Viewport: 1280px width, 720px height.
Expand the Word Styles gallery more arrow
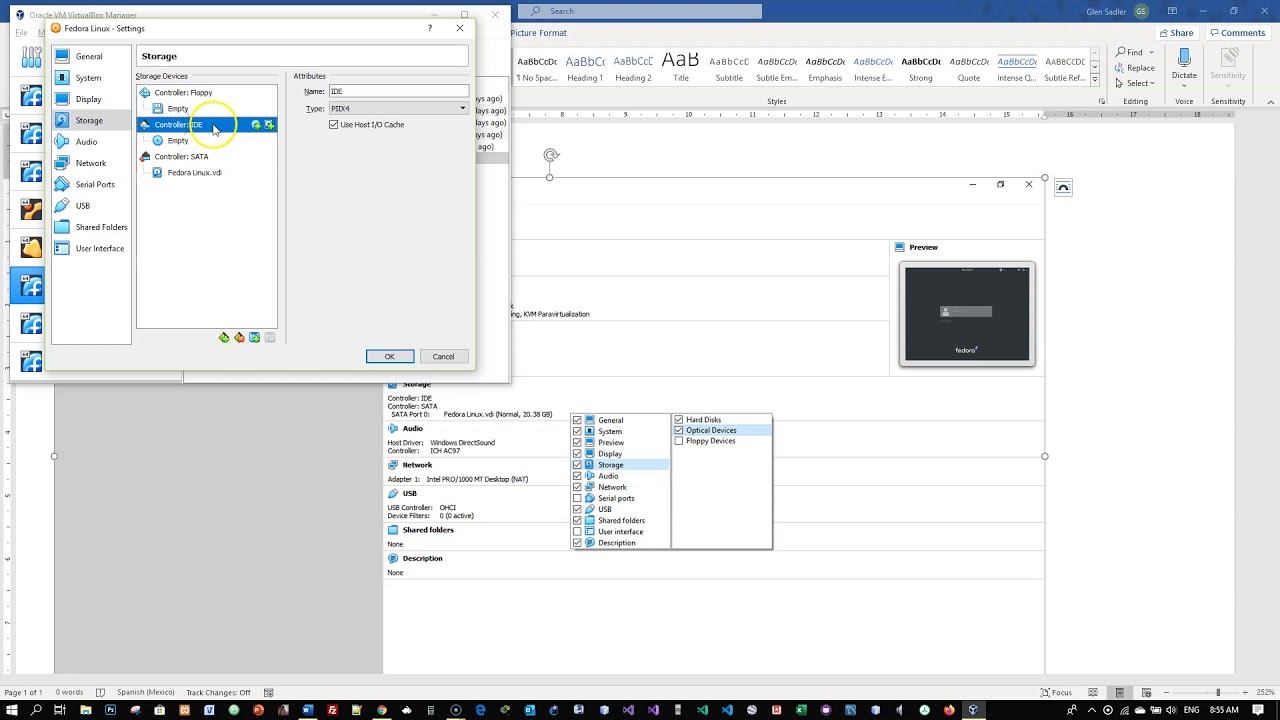click(x=1095, y=80)
